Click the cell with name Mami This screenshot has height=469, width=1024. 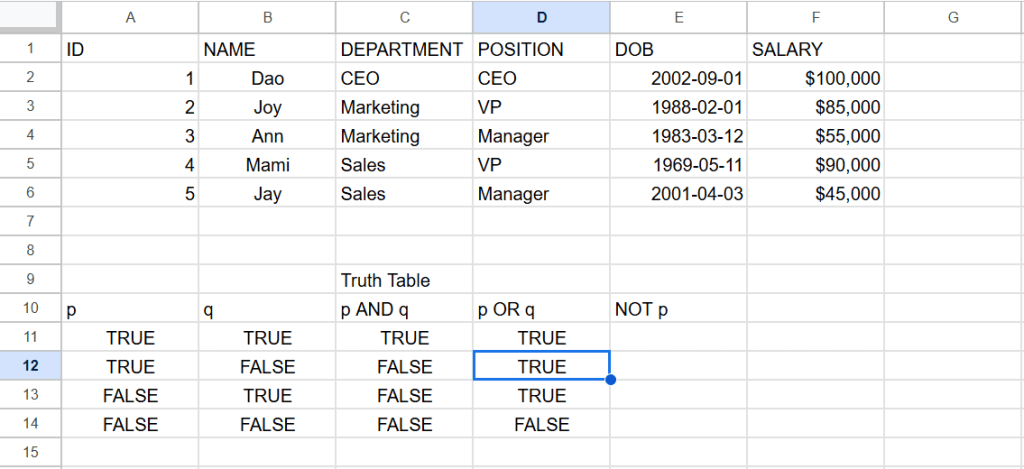(x=267, y=165)
